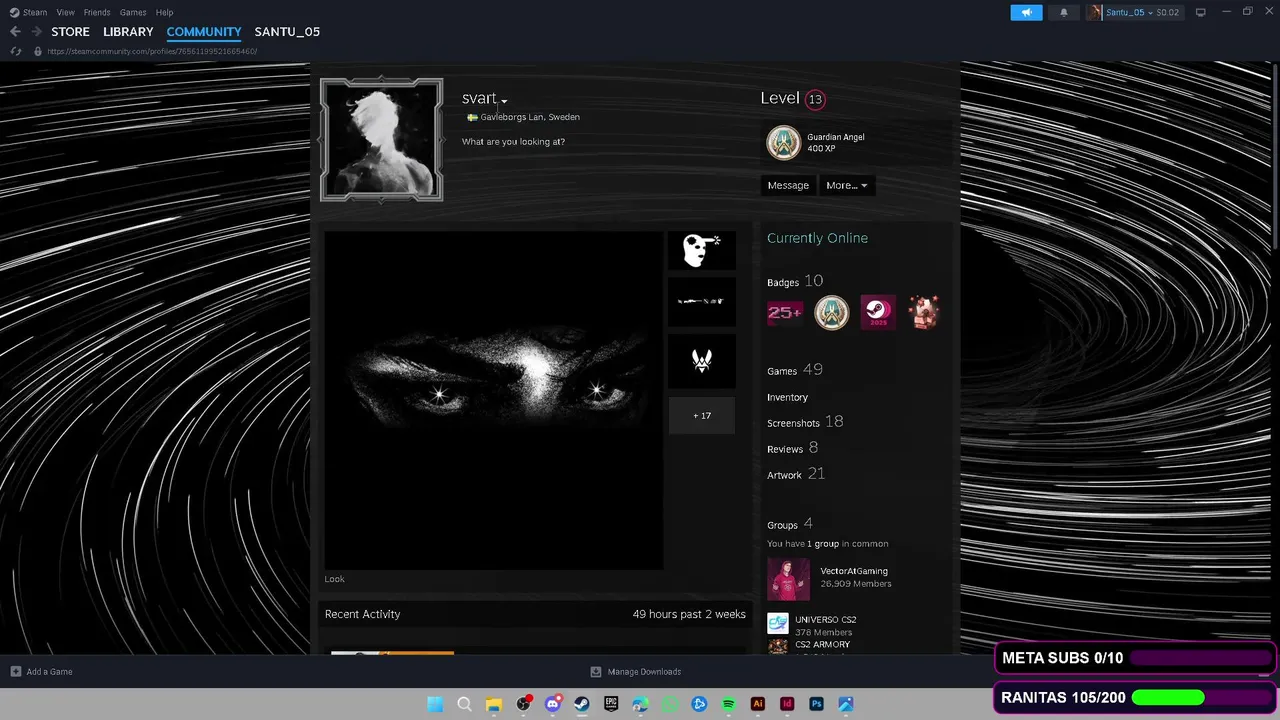Viewport: 1280px width, 720px height.
Task: Go to the STORE tab
Action: tap(70, 32)
